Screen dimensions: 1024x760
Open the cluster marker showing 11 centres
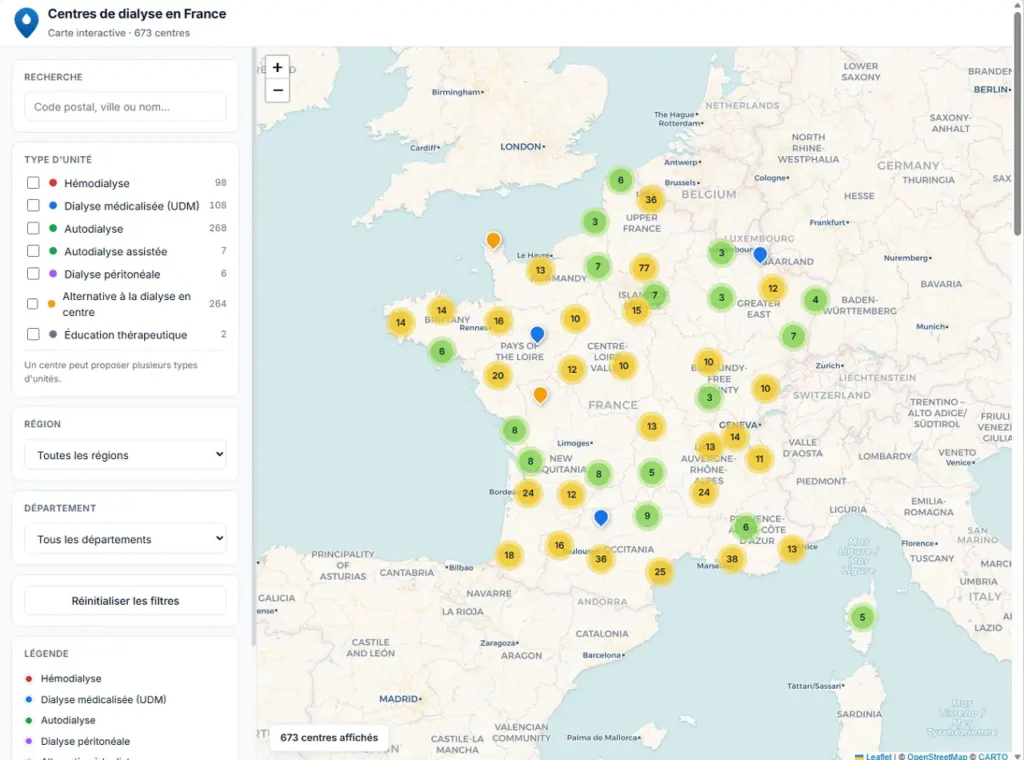point(760,459)
